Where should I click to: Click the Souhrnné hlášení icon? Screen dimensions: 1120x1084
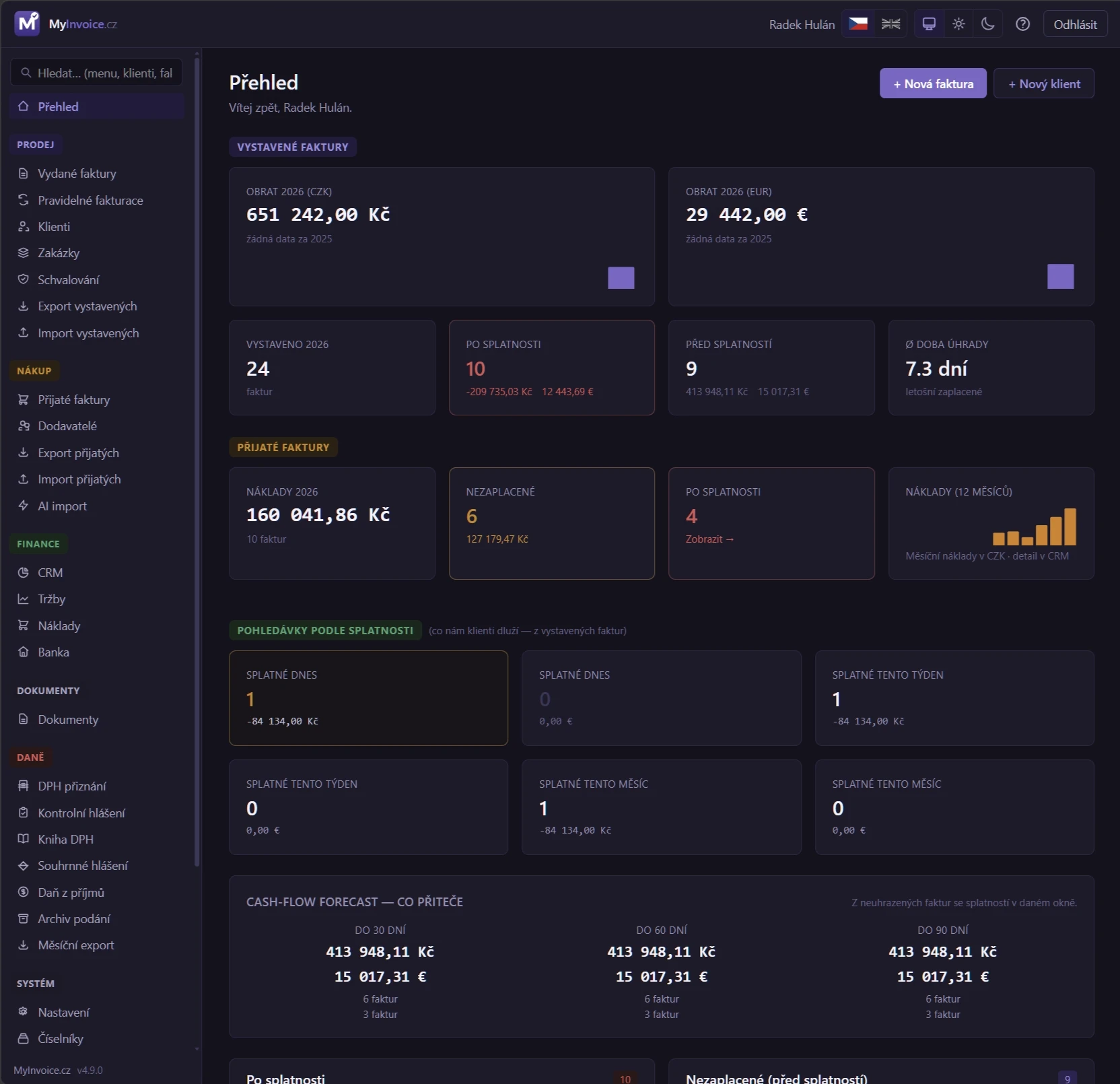point(24,866)
